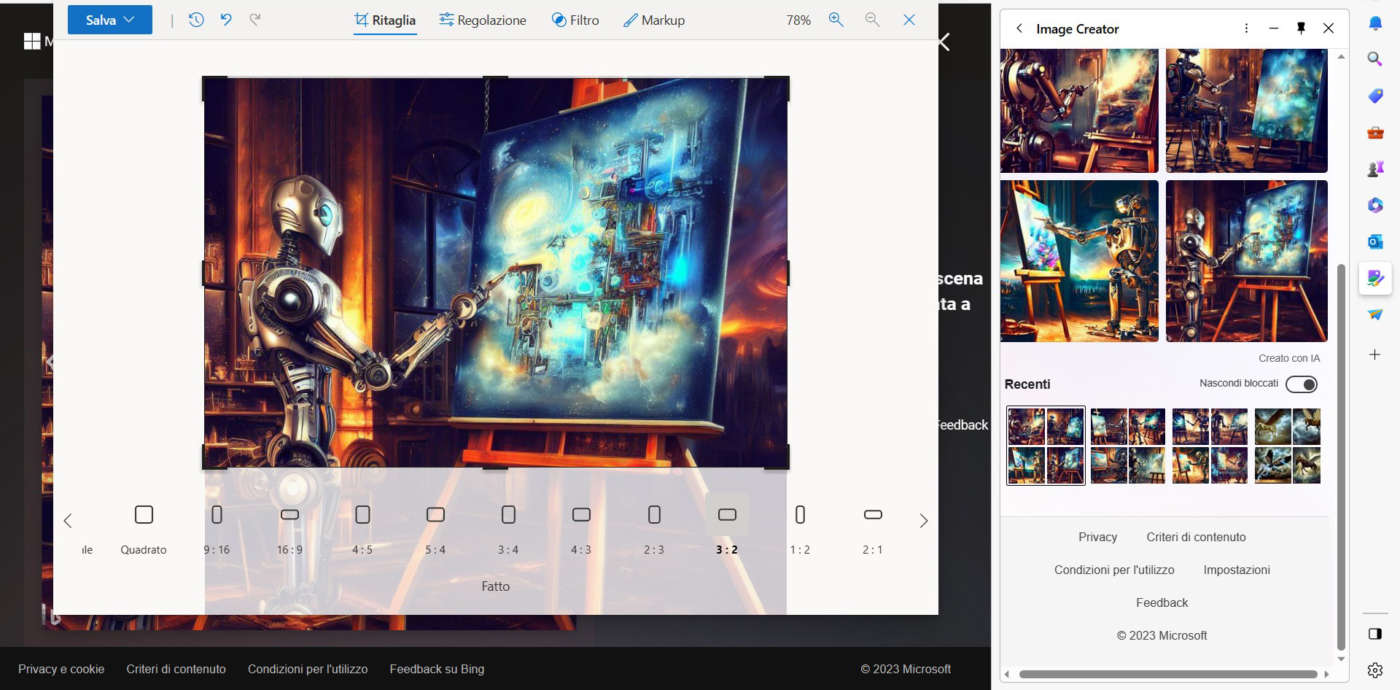1400x690 pixels.
Task: Click the undo arrow icon
Action: 226,20
